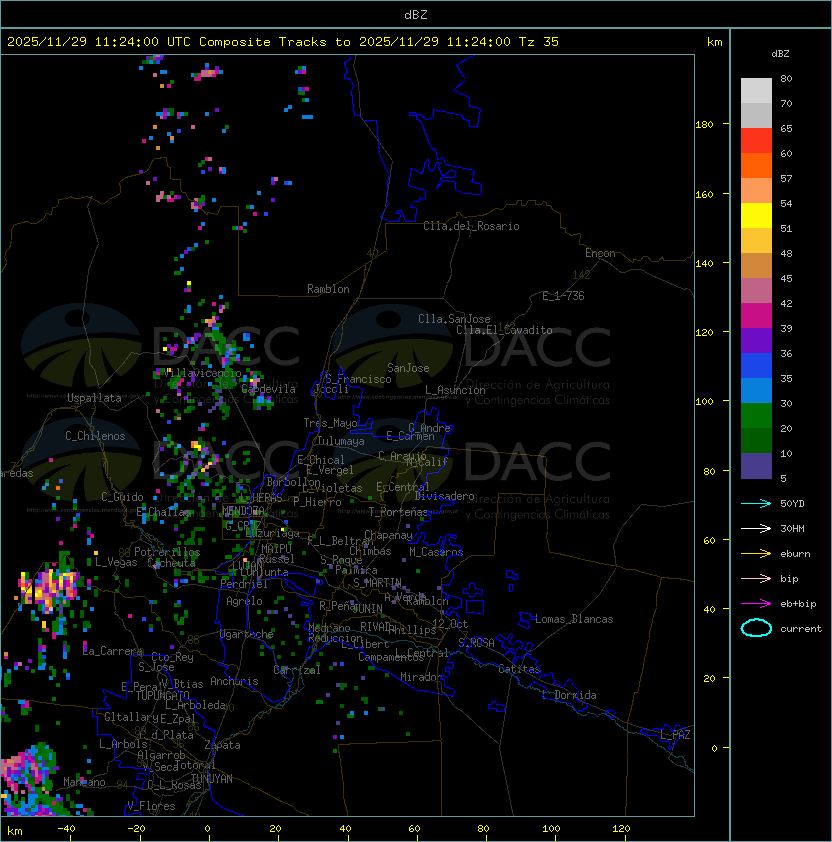Click the intense yellow-magenta storm cell near L_Vegas
Image resolution: width=832 pixels, height=842 pixels.
[48, 588]
